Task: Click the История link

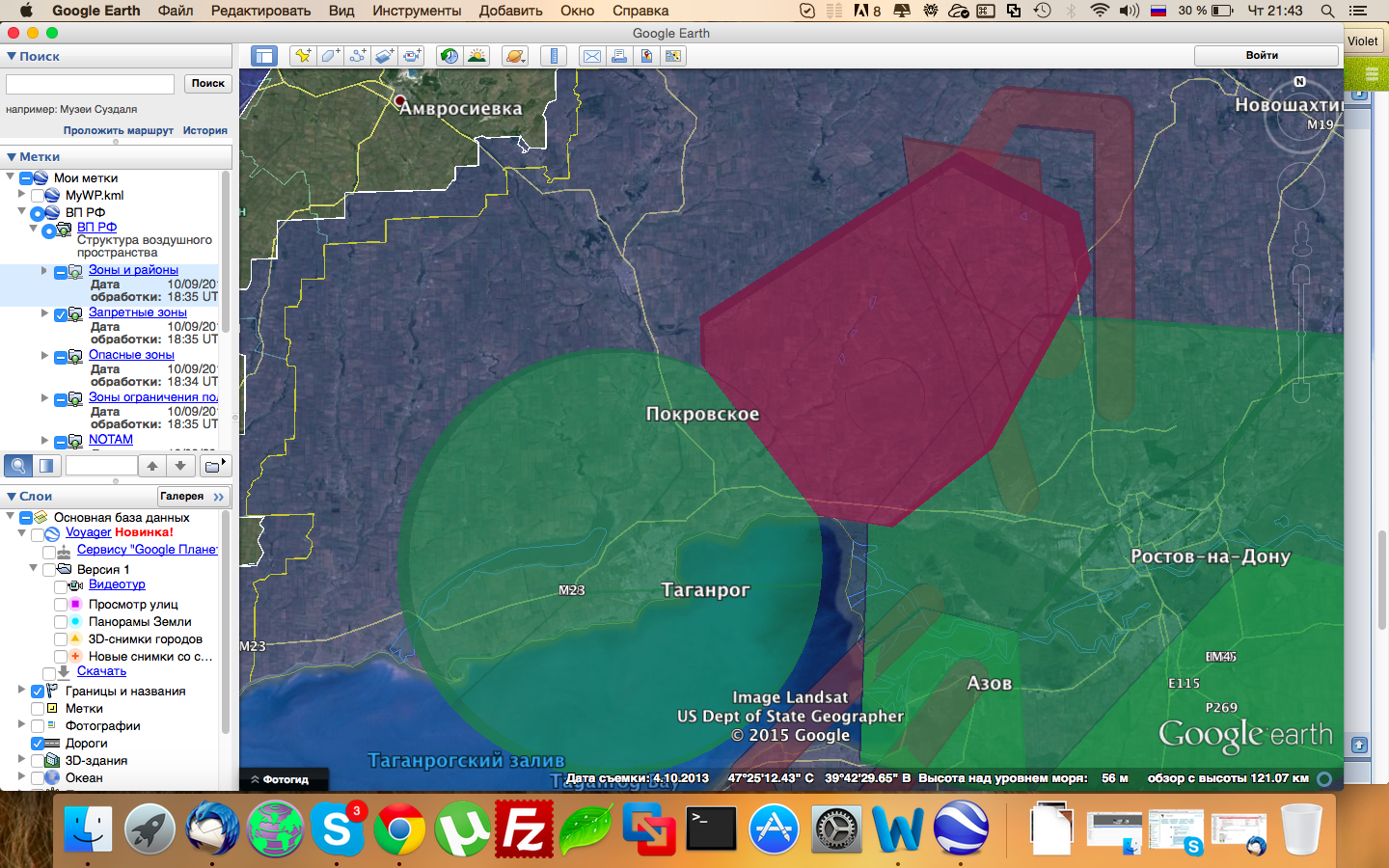Action: [x=205, y=130]
